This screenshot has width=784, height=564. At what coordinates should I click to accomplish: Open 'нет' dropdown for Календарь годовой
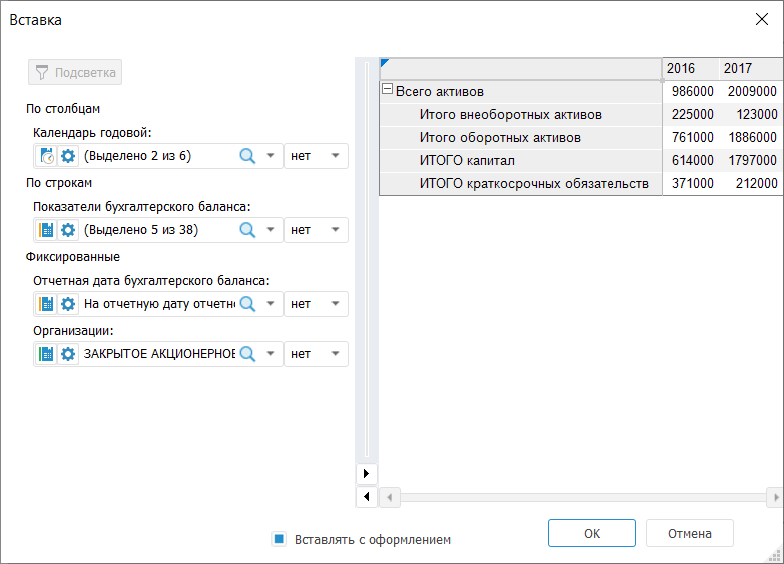click(316, 156)
